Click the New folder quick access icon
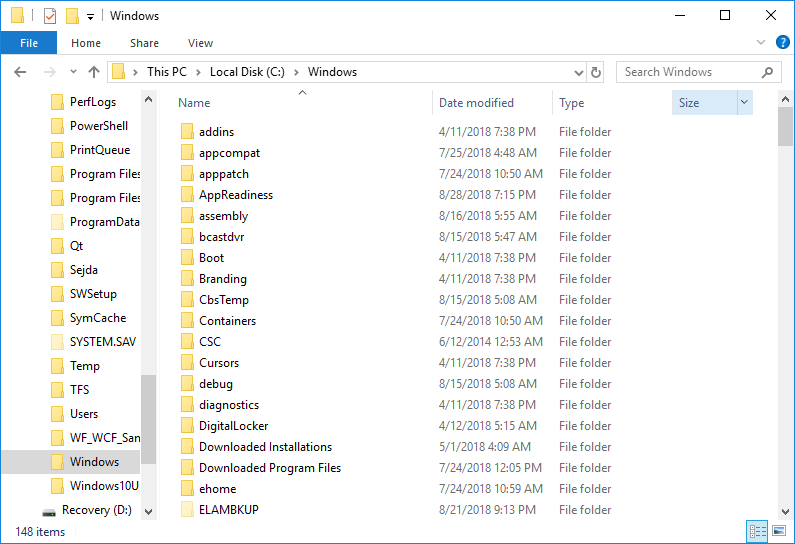 pos(72,16)
